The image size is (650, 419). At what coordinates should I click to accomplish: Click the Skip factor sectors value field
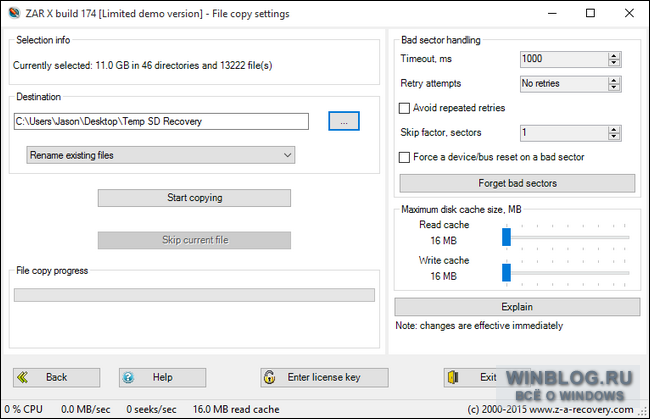[x=564, y=133]
